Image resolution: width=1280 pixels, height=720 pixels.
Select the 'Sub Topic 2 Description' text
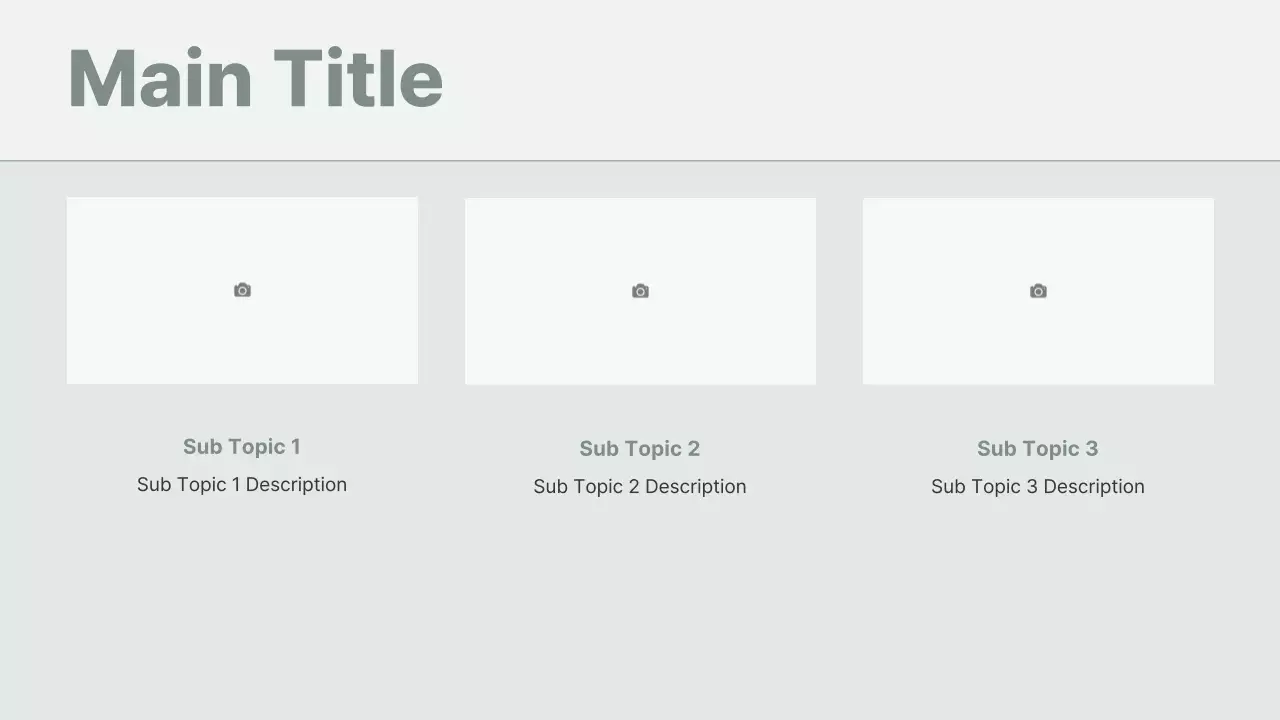point(640,487)
